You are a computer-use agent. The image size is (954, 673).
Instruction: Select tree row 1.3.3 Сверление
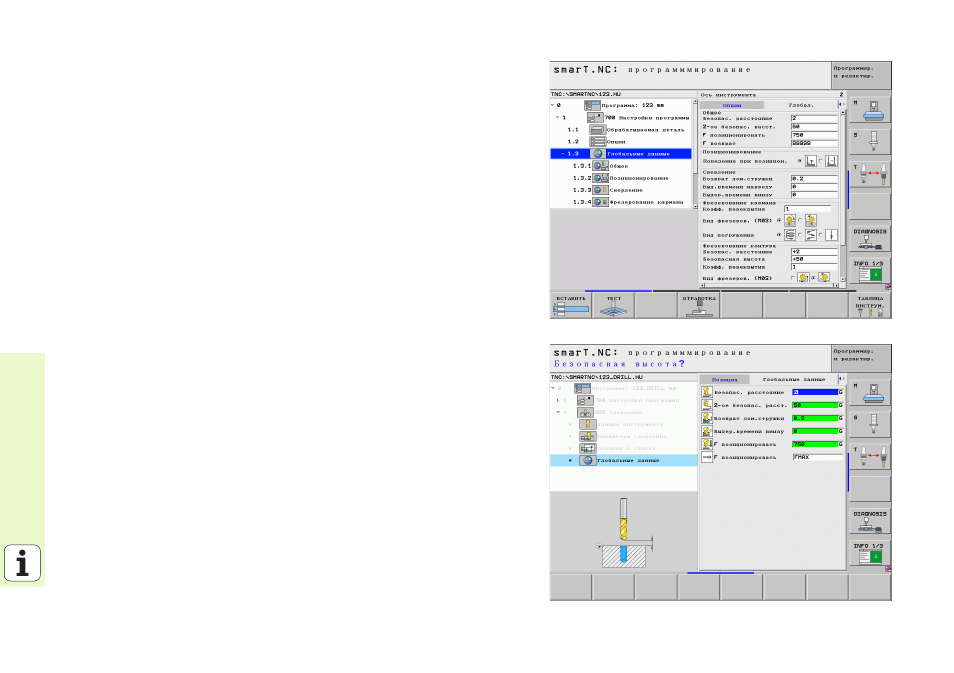click(621, 190)
